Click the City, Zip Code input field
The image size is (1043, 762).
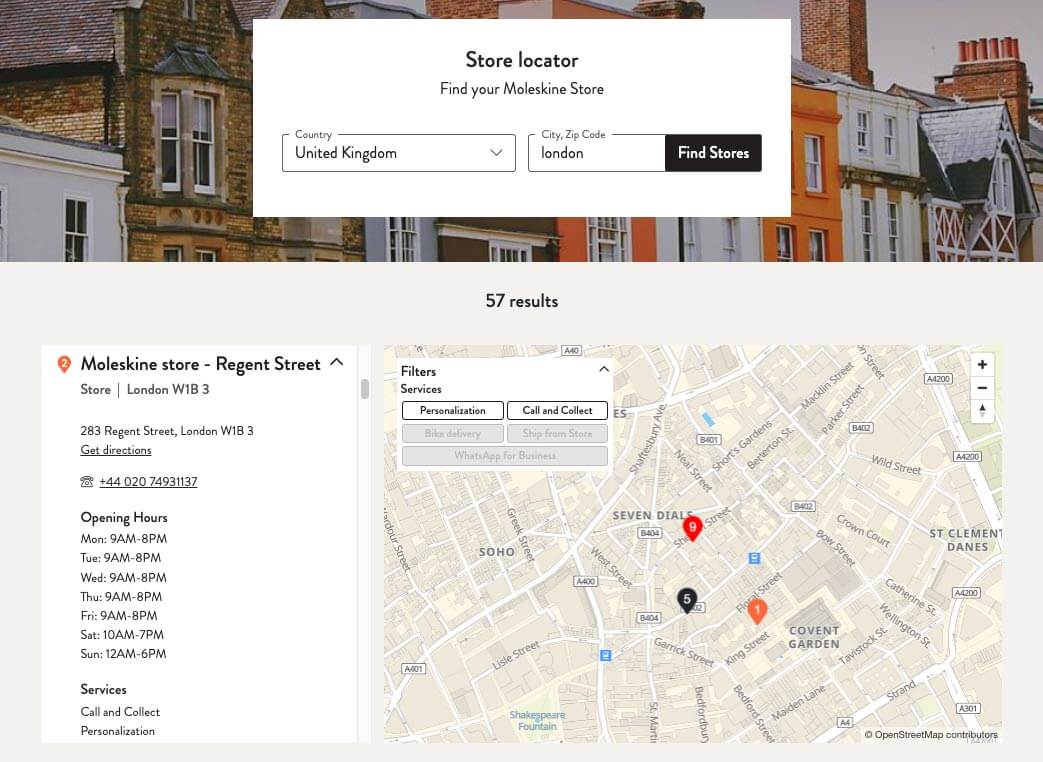(x=596, y=152)
